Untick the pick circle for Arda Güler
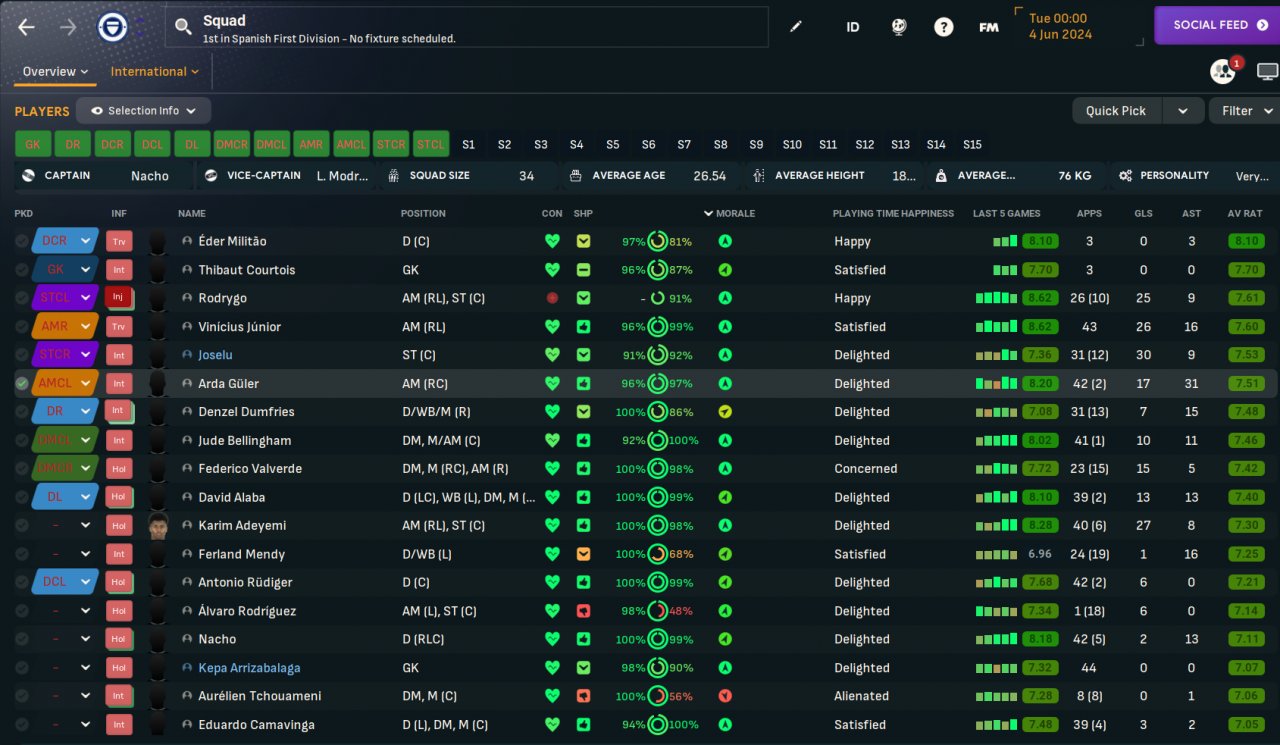The height and width of the screenshot is (745, 1280). point(22,383)
